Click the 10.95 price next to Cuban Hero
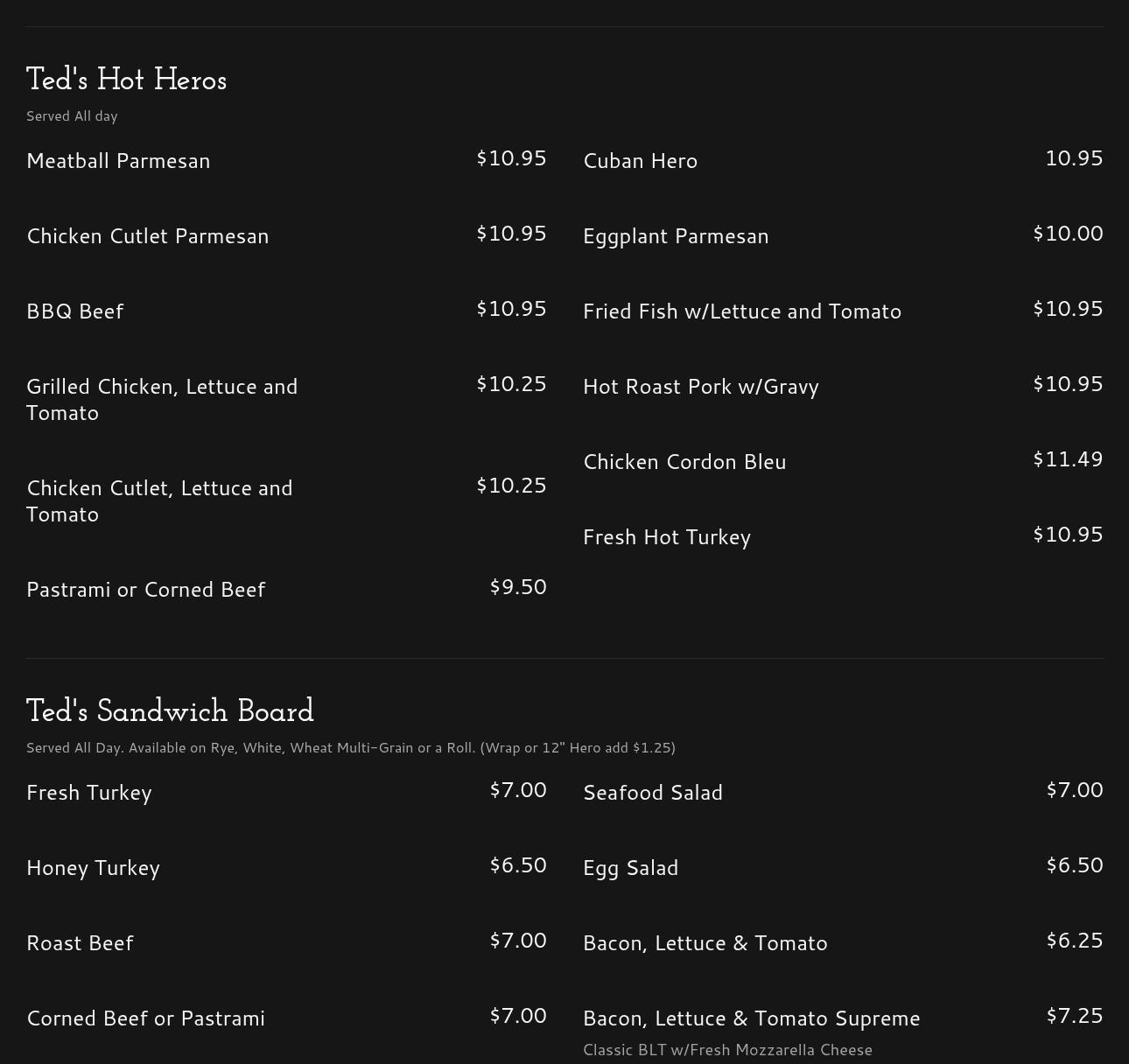This screenshot has width=1129, height=1064. (x=1074, y=158)
